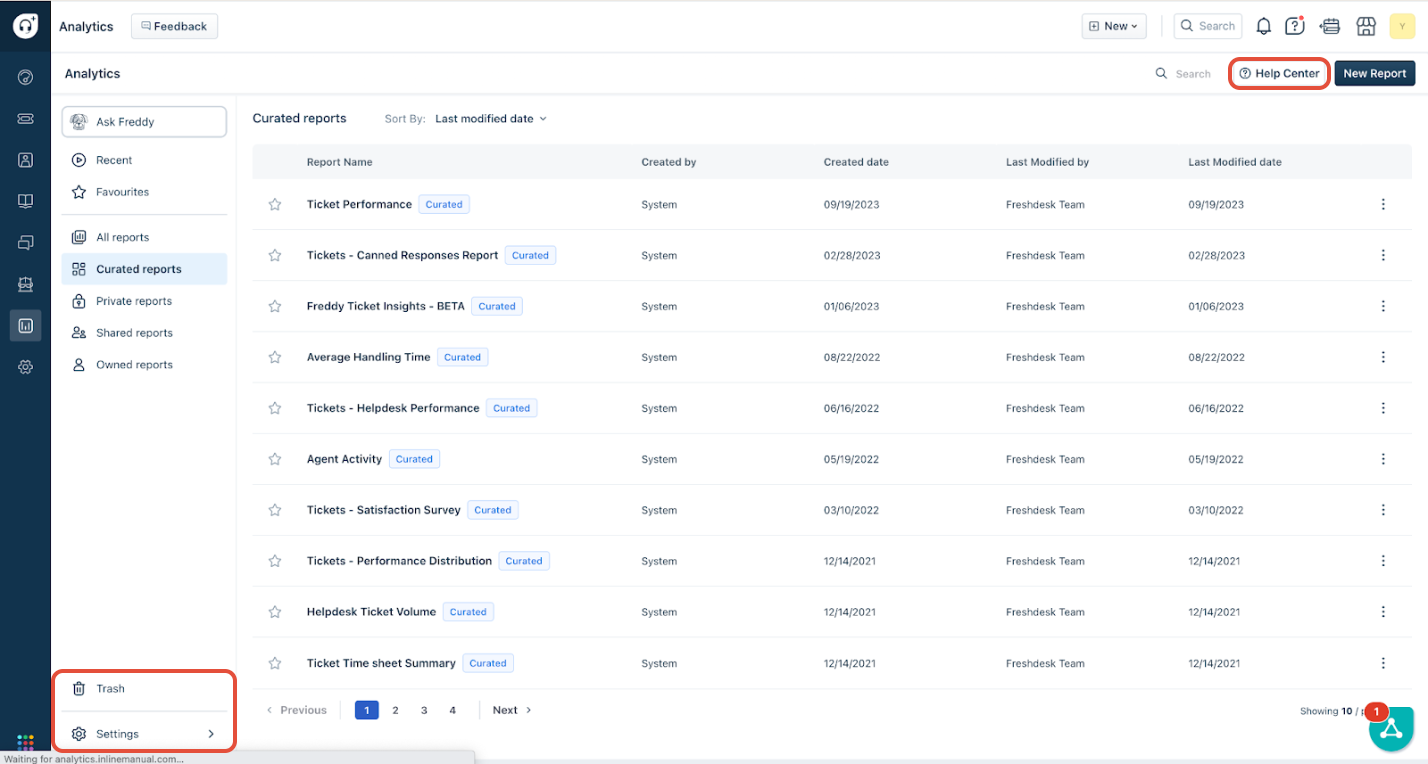Expand Settings chevron in Analytics sidebar
The image size is (1428, 764).
point(211,734)
